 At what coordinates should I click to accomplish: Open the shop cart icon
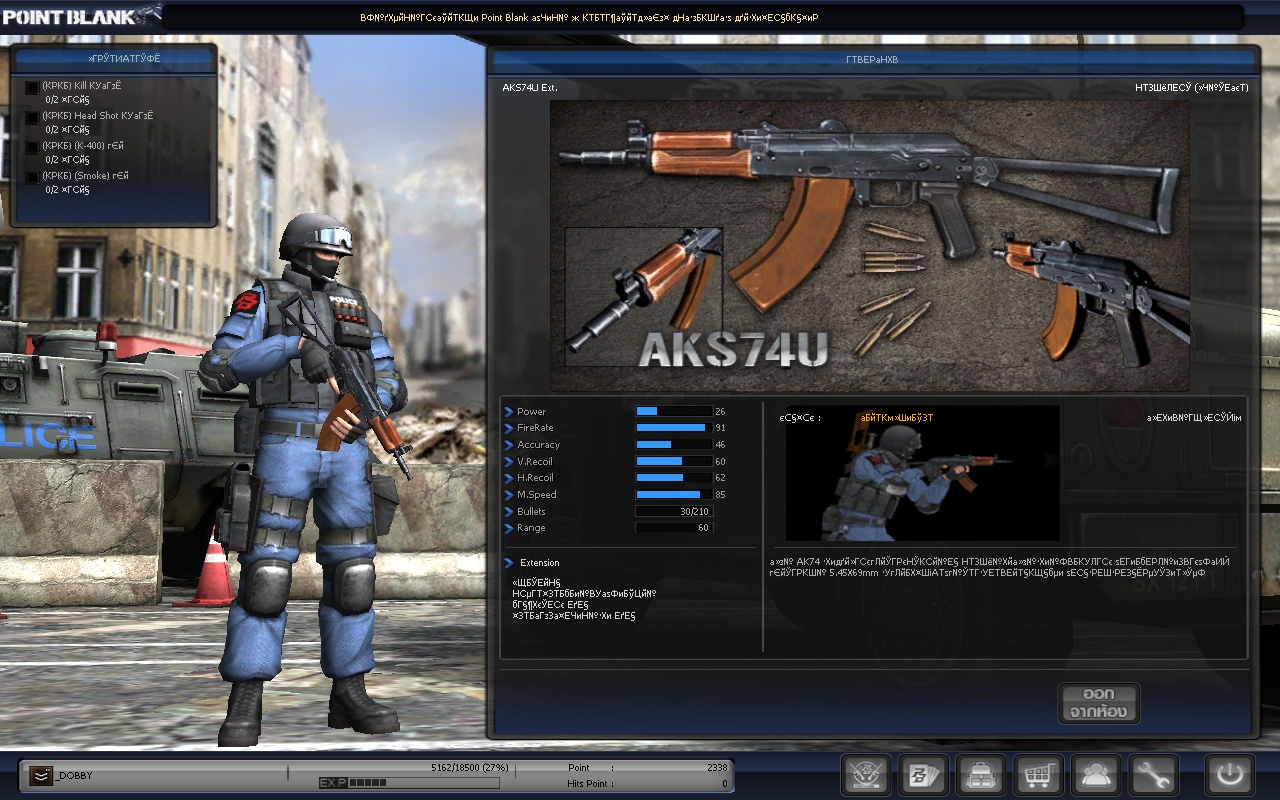tap(1038, 775)
